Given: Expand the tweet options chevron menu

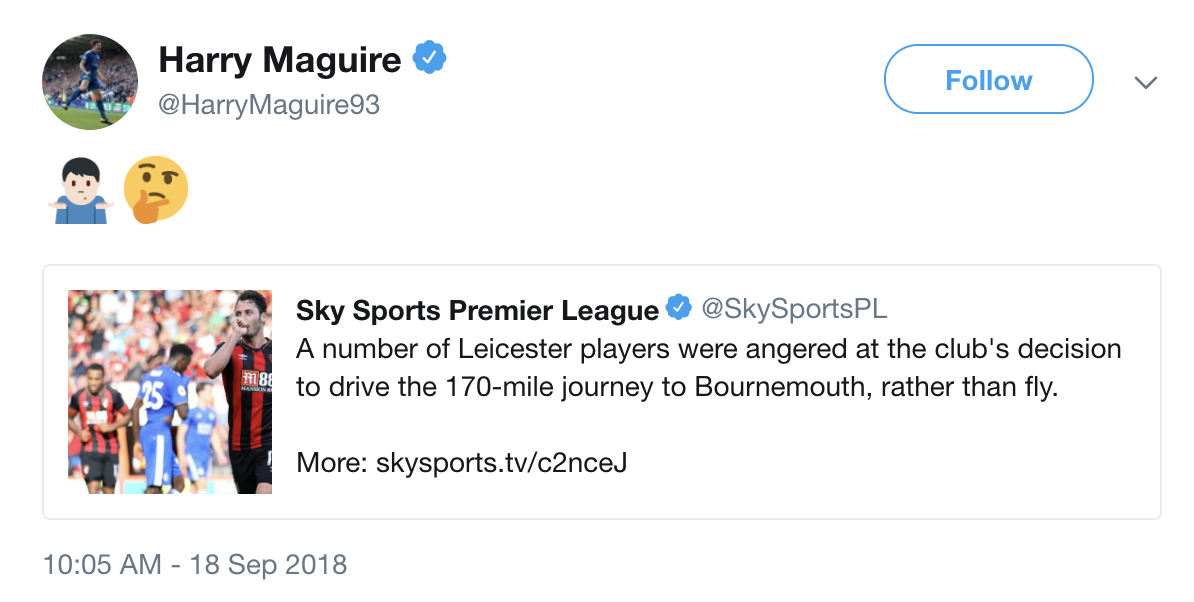Looking at the screenshot, I should 1145,82.
